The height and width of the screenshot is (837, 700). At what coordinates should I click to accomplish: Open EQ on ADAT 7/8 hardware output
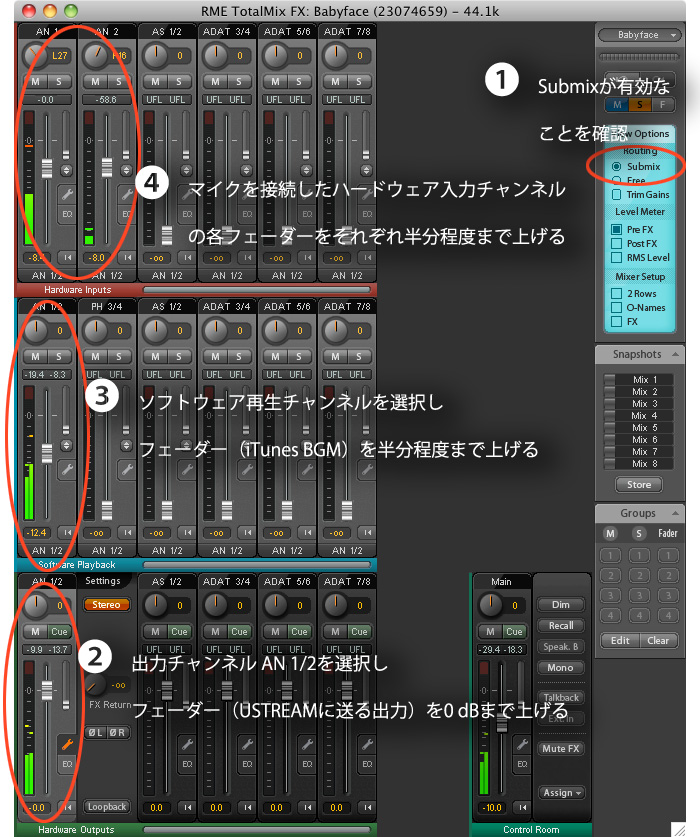367,764
